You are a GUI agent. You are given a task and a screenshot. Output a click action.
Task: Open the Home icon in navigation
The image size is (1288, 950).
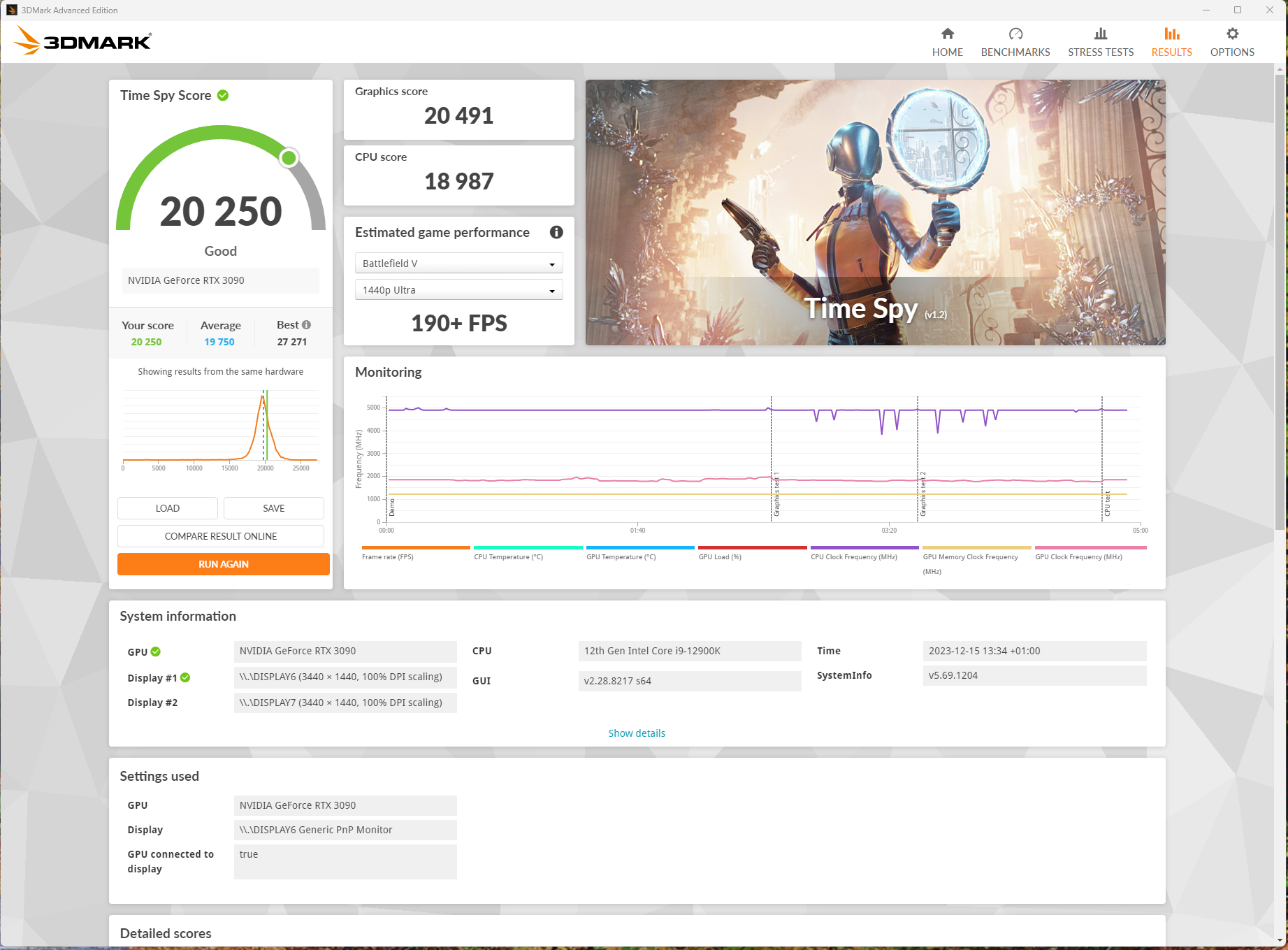tap(947, 34)
